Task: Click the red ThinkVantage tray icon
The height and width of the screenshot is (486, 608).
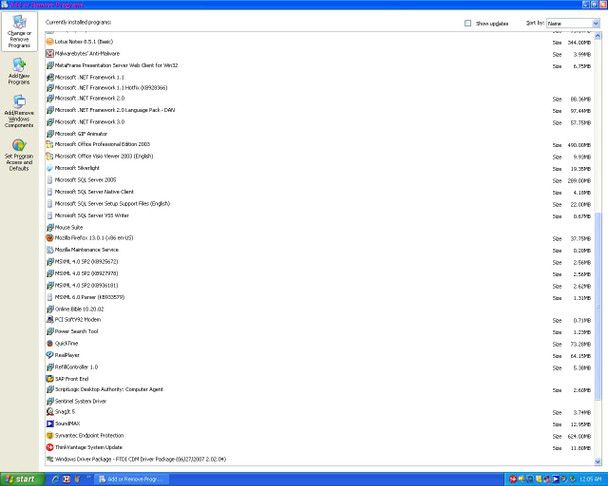Action: [513, 479]
